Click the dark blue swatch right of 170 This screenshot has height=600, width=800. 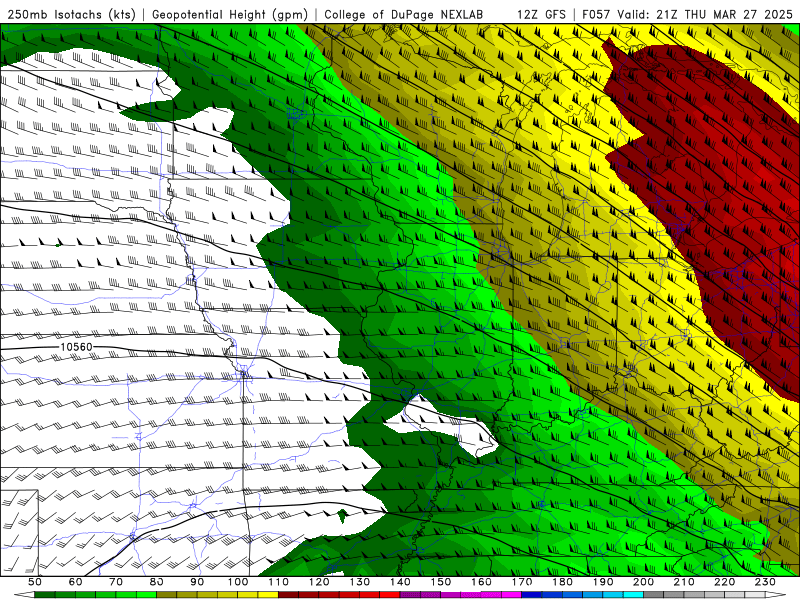[532, 595]
